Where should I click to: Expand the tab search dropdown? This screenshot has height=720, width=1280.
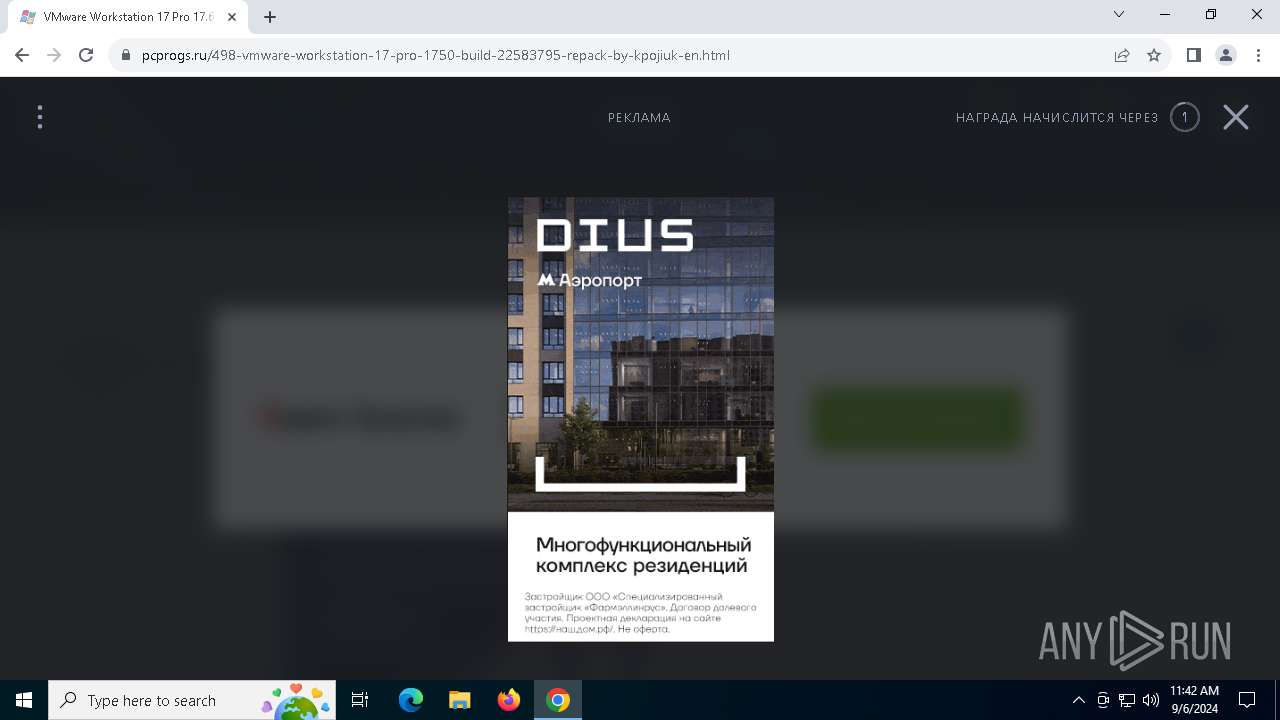1119,14
